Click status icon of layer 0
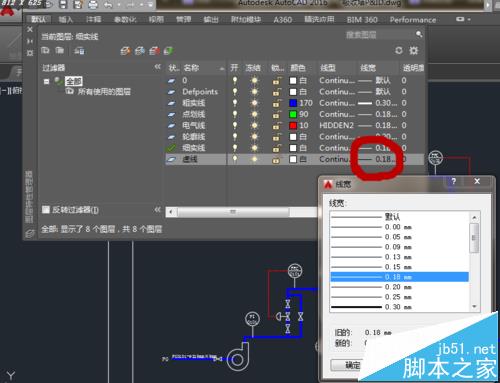 coord(171,80)
